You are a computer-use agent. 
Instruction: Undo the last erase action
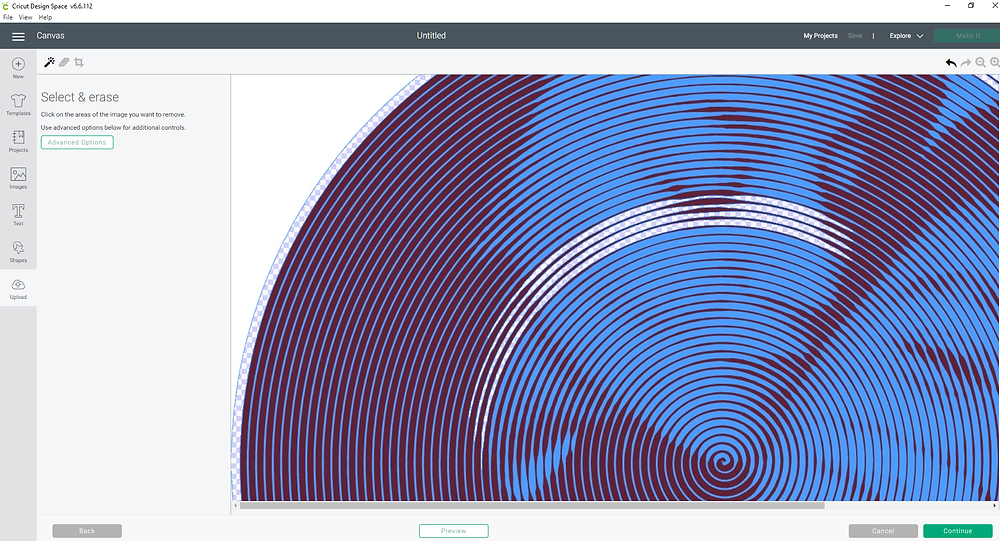coord(951,63)
